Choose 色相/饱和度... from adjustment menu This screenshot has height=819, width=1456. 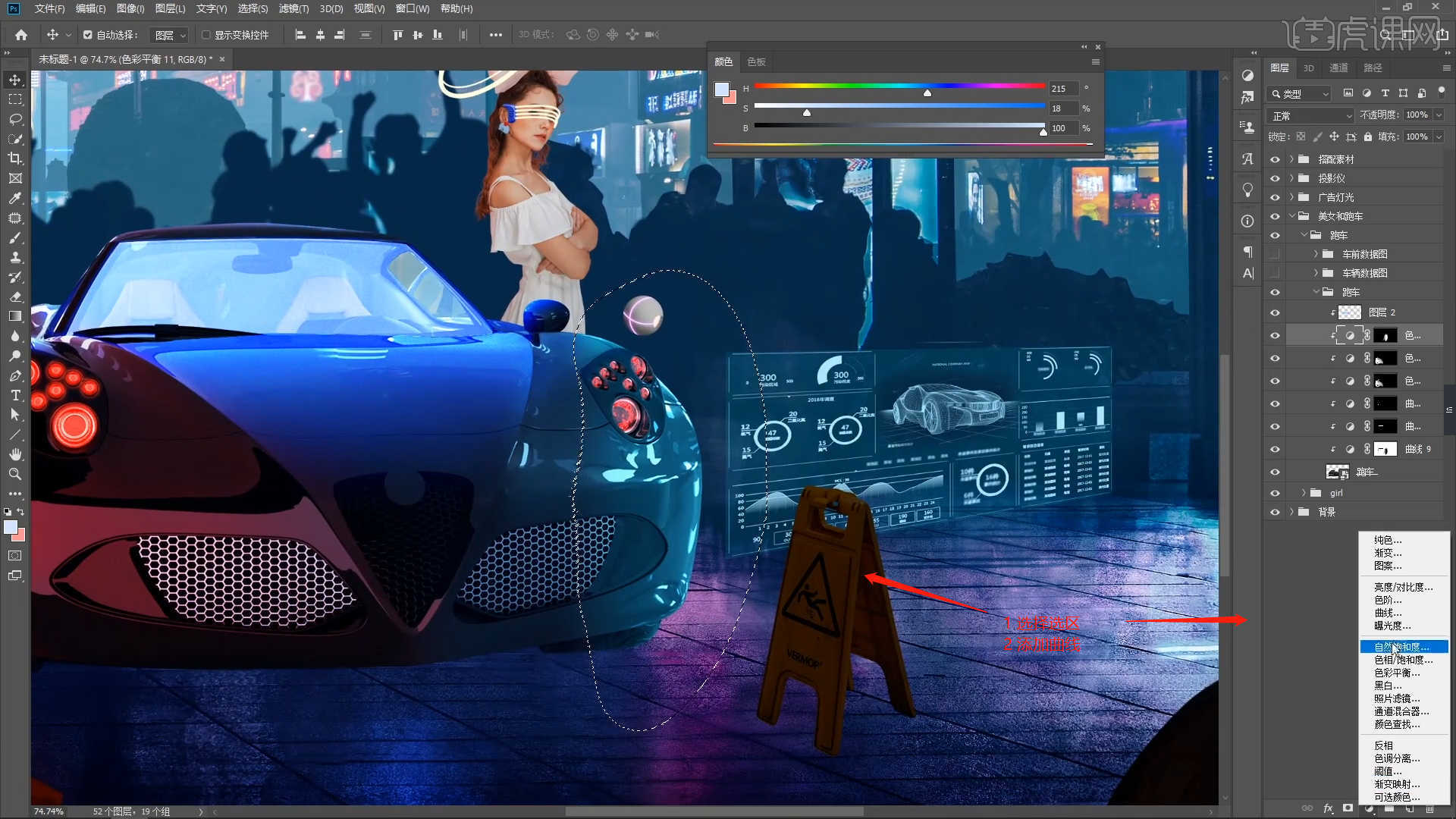pyautogui.click(x=1404, y=660)
